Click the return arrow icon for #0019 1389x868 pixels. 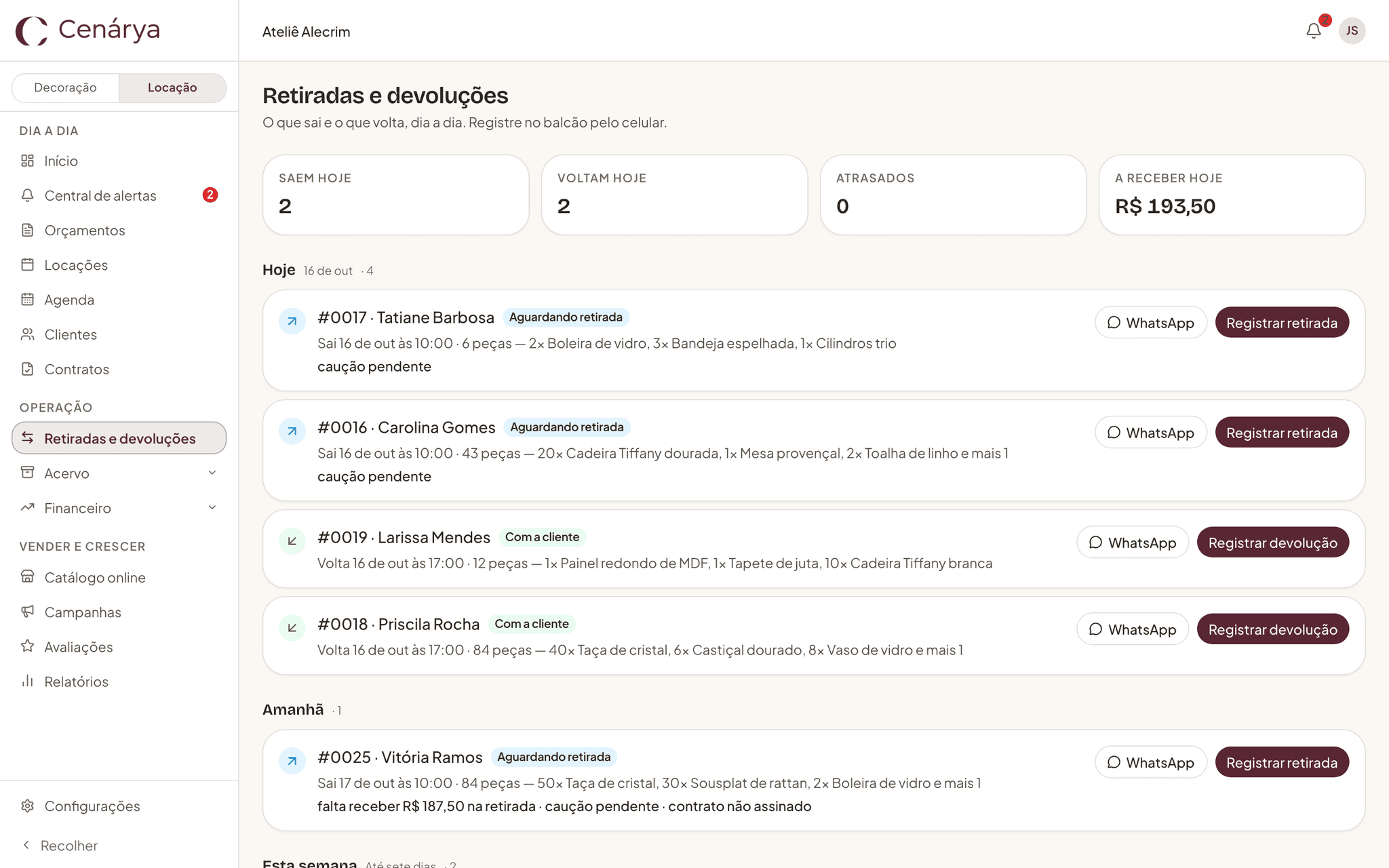(x=292, y=541)
